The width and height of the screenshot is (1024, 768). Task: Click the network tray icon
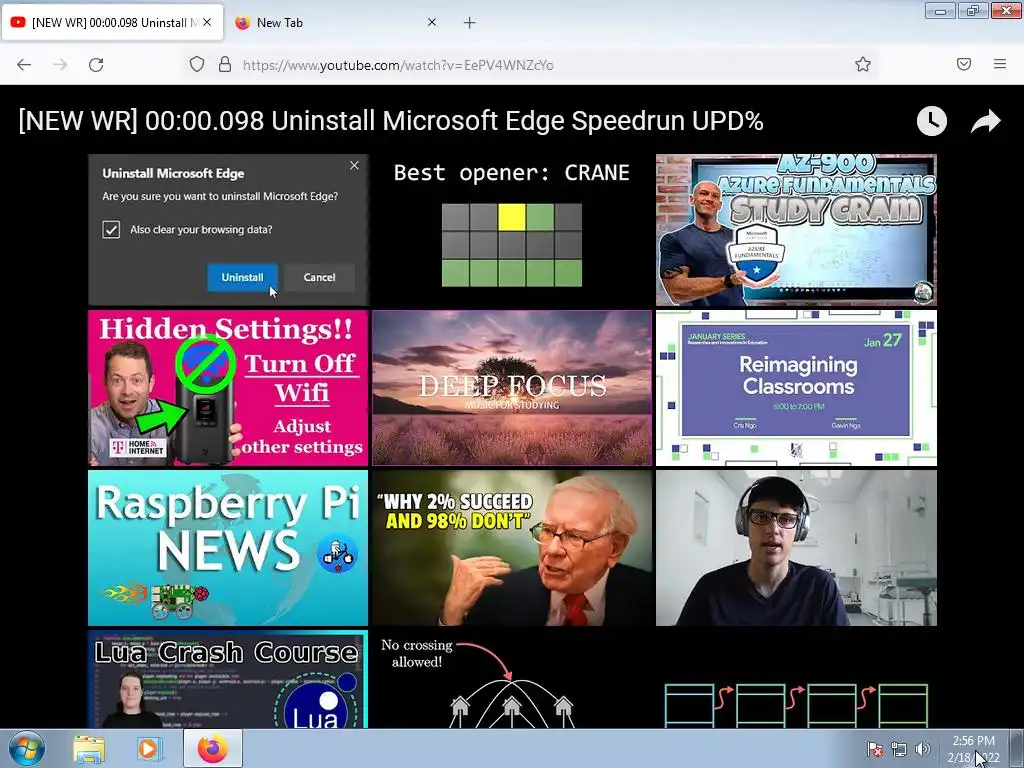click(x=899, y=749)
